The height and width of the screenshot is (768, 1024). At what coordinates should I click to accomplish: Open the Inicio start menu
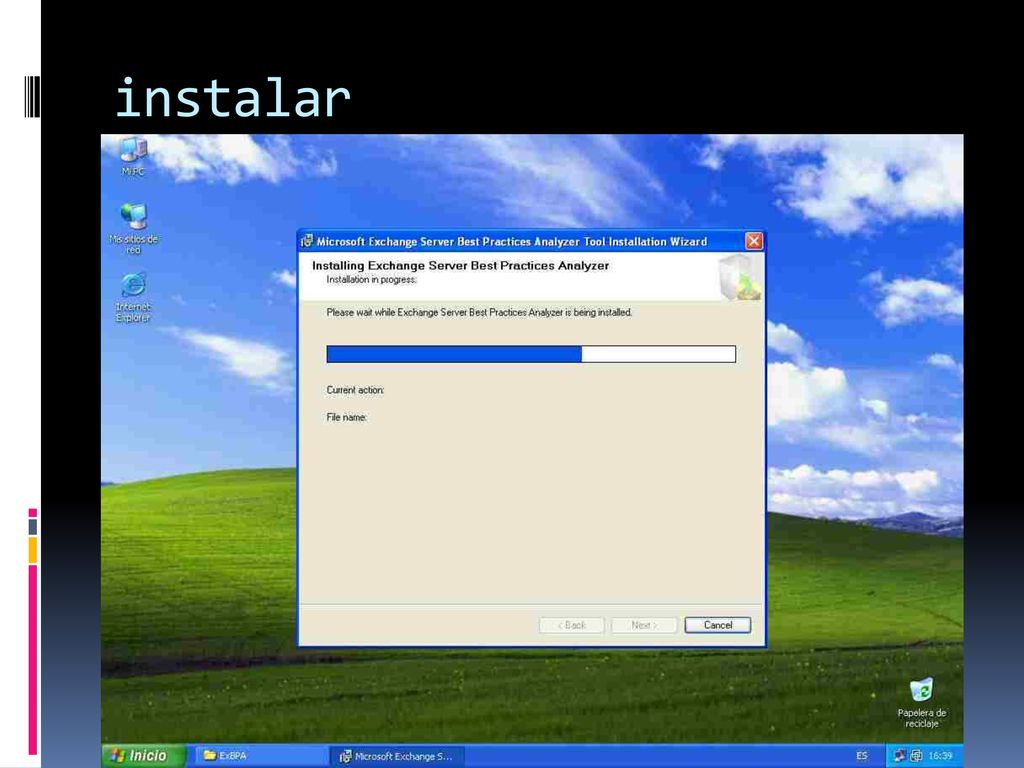(144, 756)
